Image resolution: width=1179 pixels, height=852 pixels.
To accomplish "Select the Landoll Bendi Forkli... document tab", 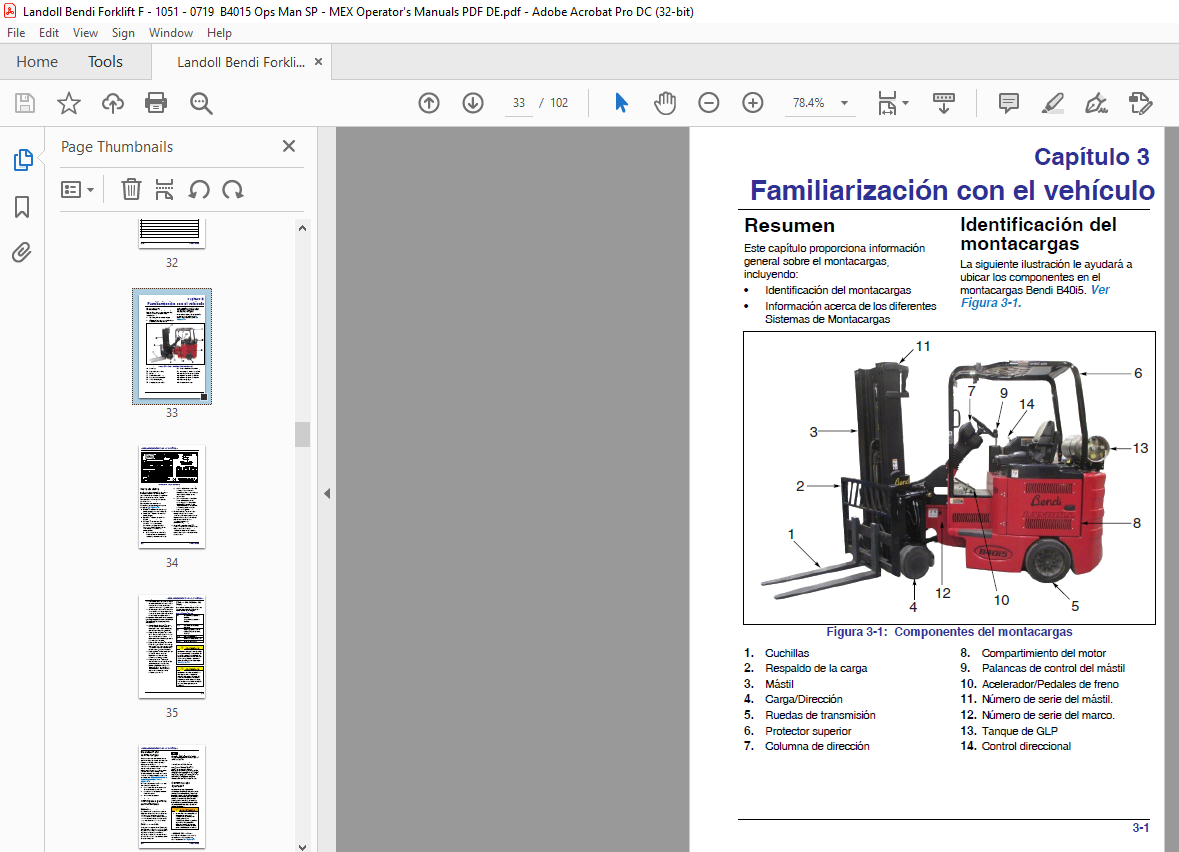I will pos(241,62).
